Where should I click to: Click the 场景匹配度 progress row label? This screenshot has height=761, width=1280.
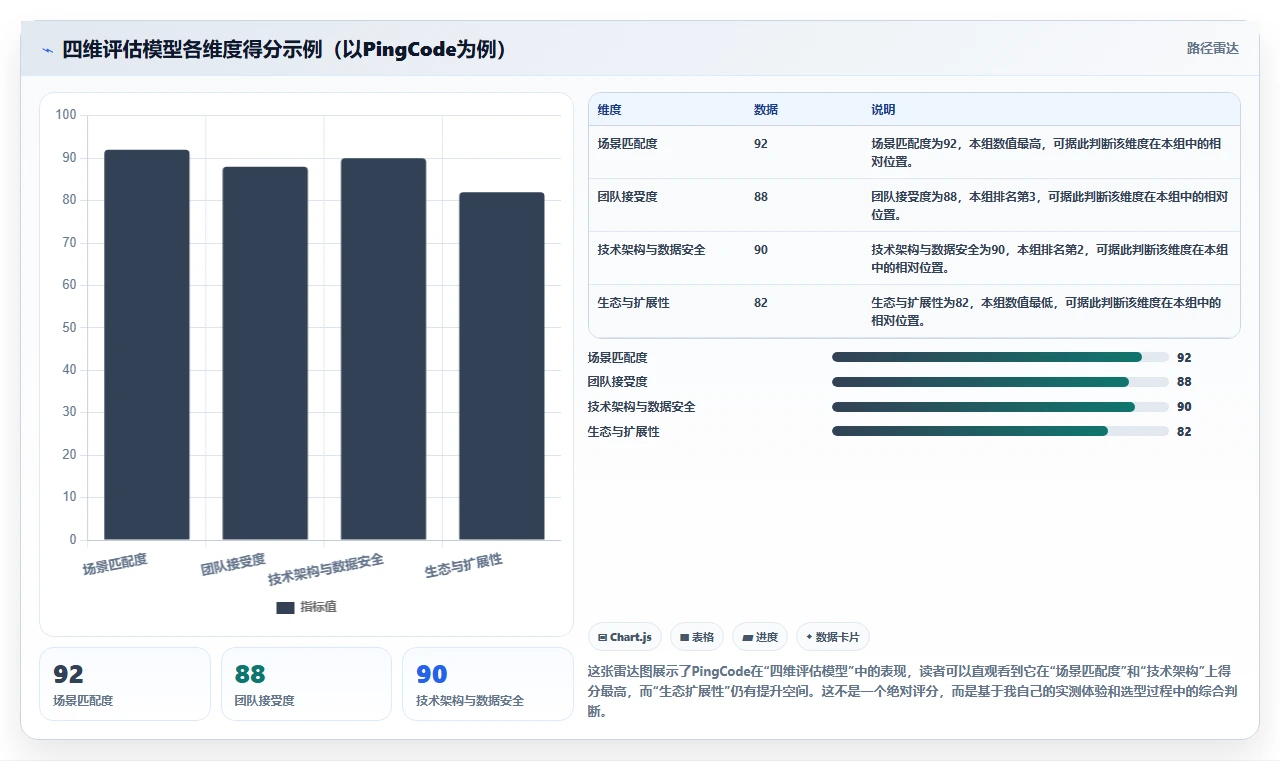click(617, 357)
